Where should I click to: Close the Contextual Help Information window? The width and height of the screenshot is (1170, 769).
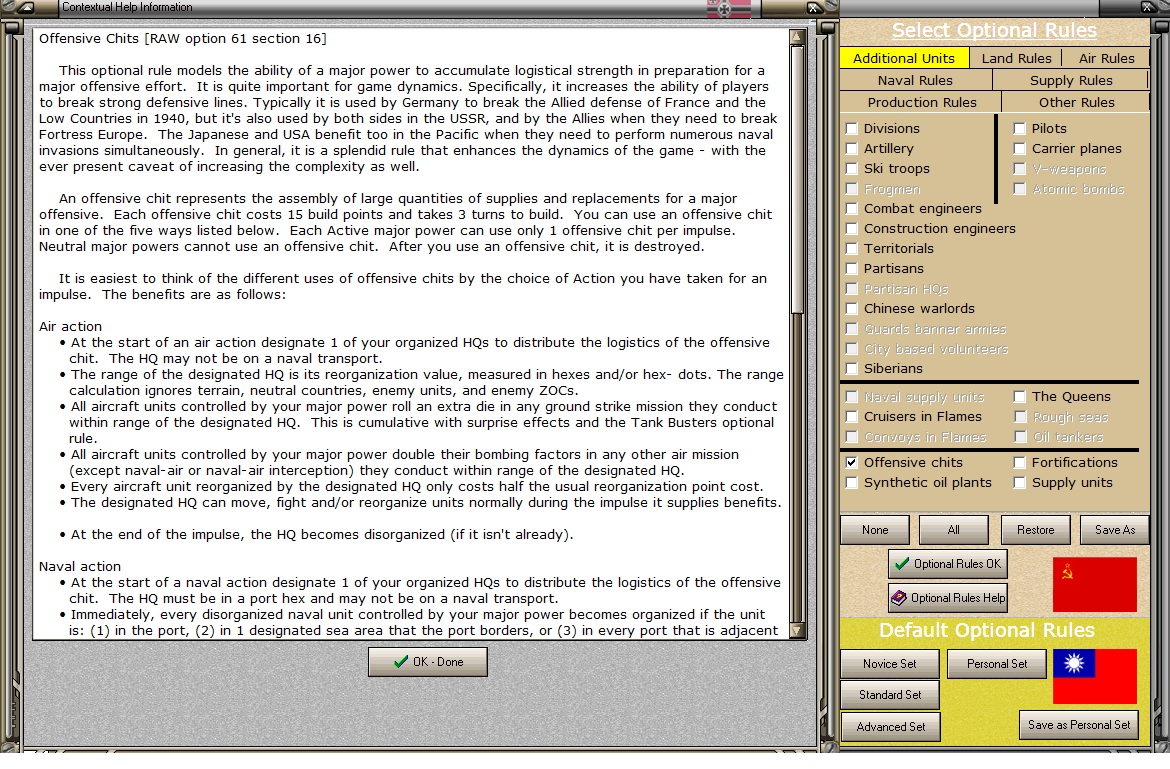[x=813, y=7]
